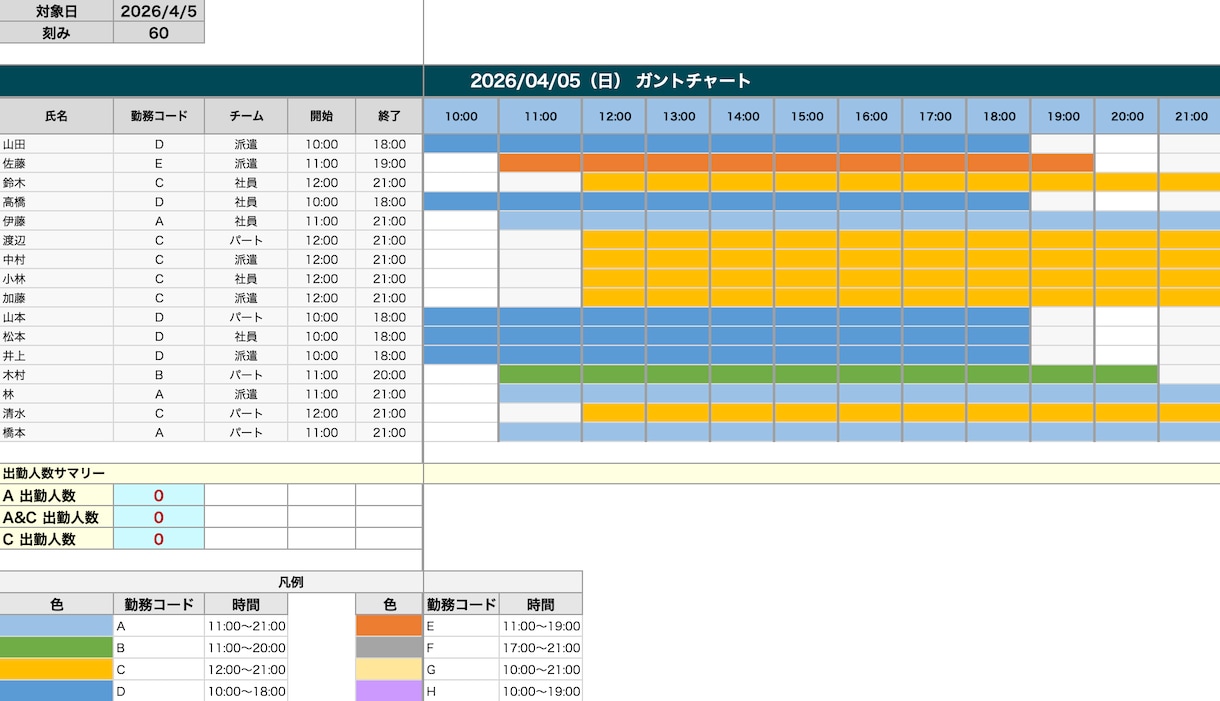This screenshot has width=1220, height=701.
Task: Select 山田's start time cell 10:00
Action: (322, 144)
